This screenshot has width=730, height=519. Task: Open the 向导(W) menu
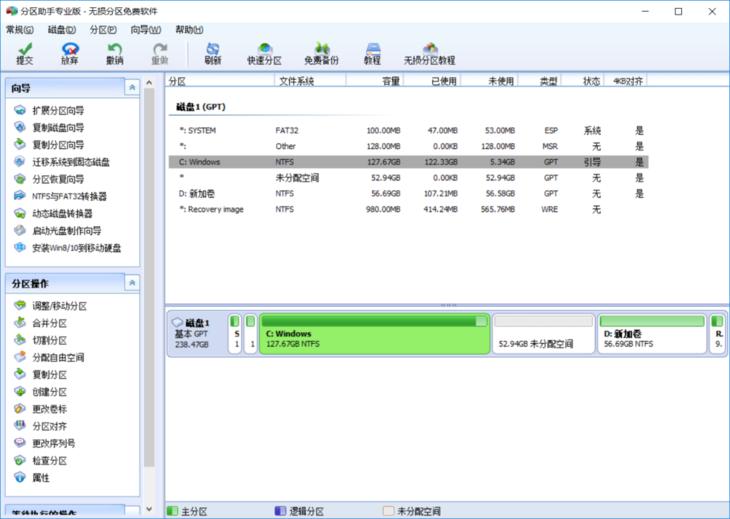(146, 30)
